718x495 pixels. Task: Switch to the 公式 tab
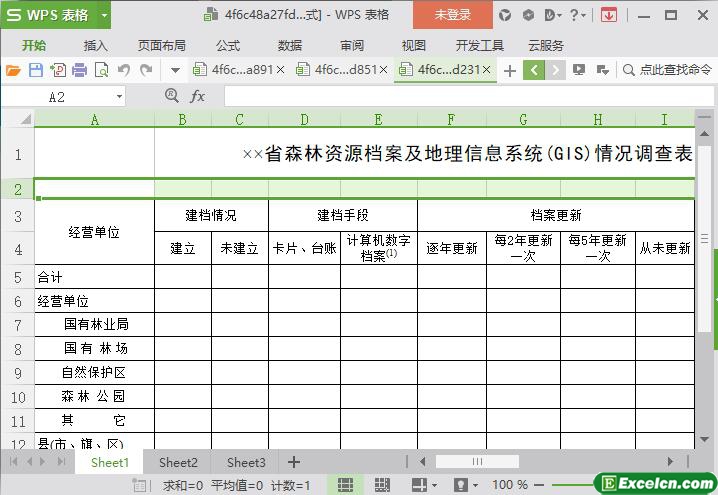click(228, 45)
